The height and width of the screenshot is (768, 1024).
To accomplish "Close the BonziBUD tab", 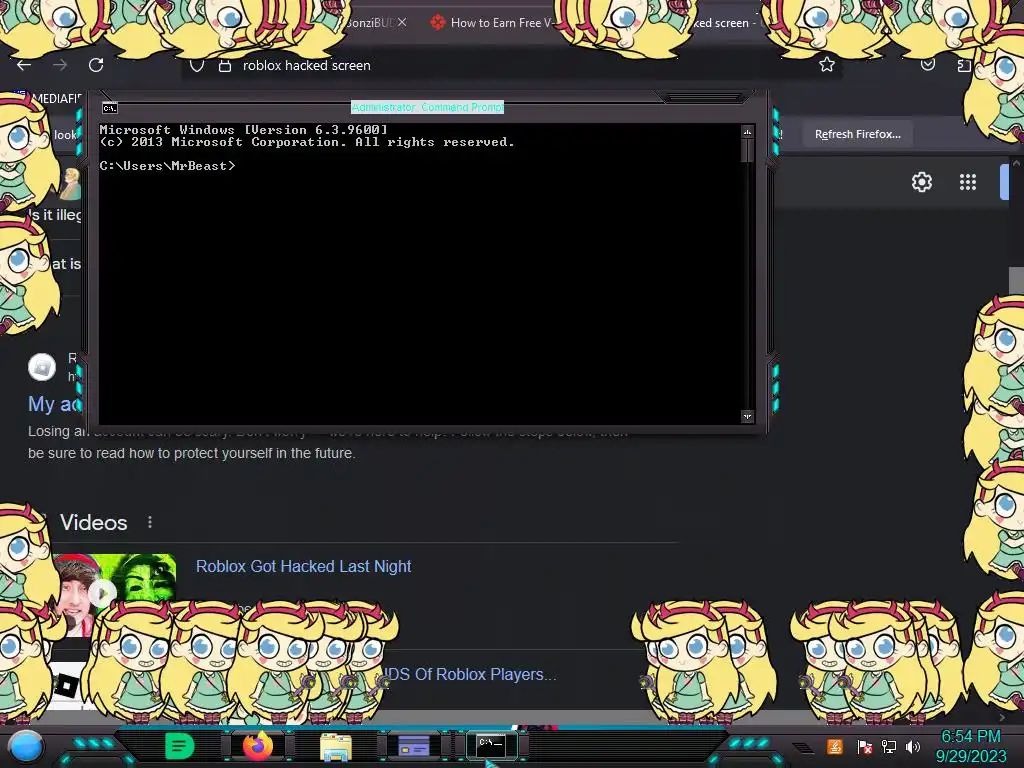I will (x=402, y=22).
